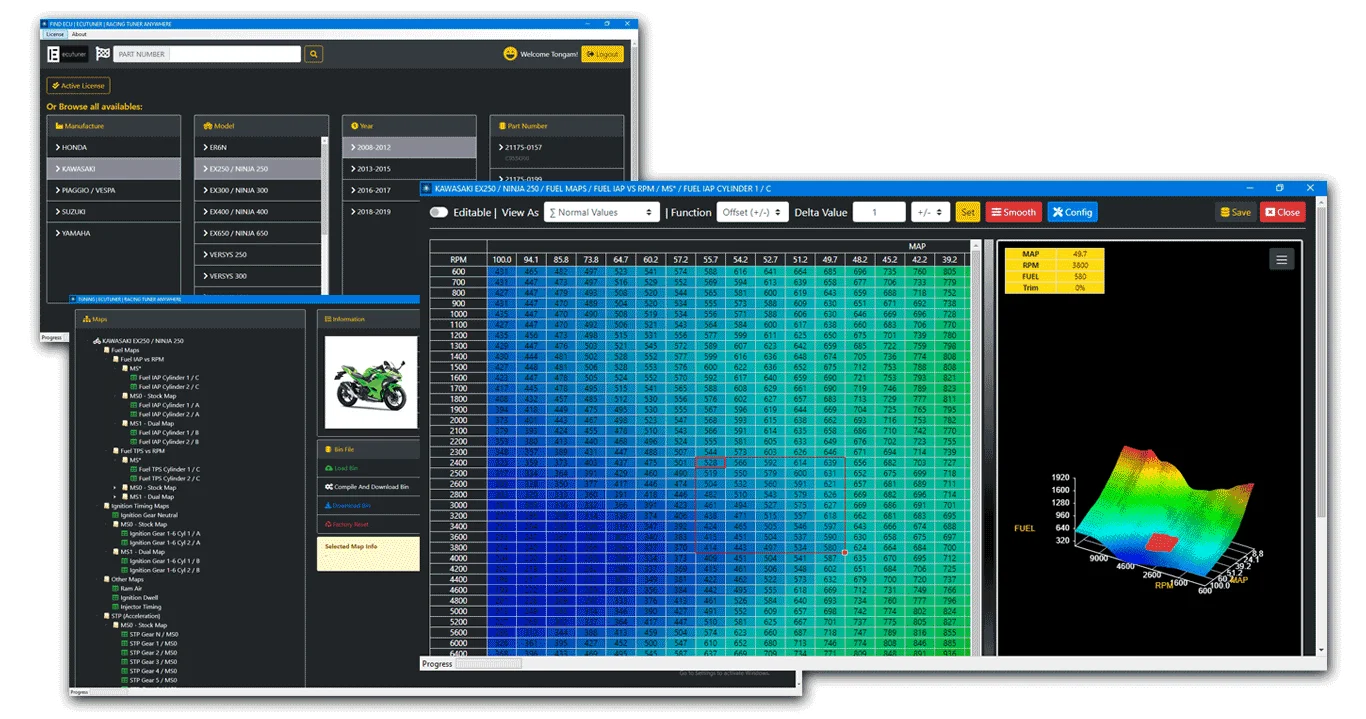Screen dimensions: 1366x719
Task: Open the License menu
Action: [55, 34]
